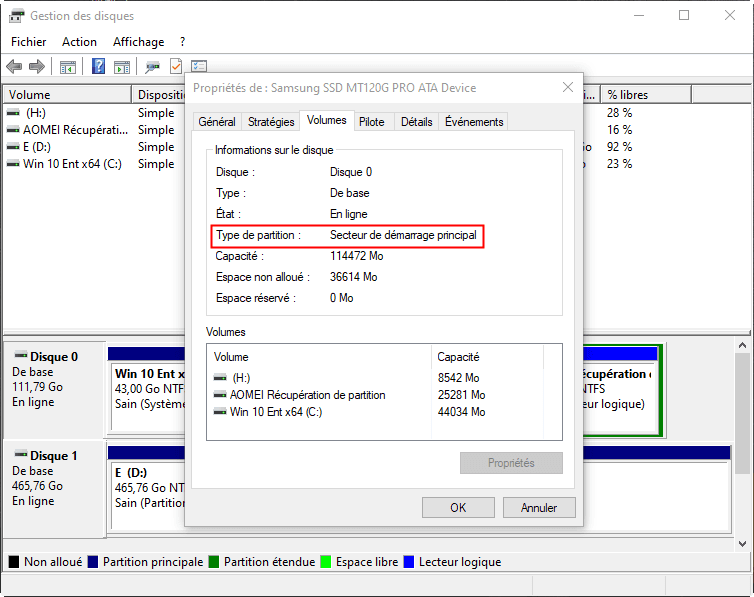This screenshot has width=754, height=597.
Task: Click the light green Espace libre swatch
Action: [x=326, y=561]
